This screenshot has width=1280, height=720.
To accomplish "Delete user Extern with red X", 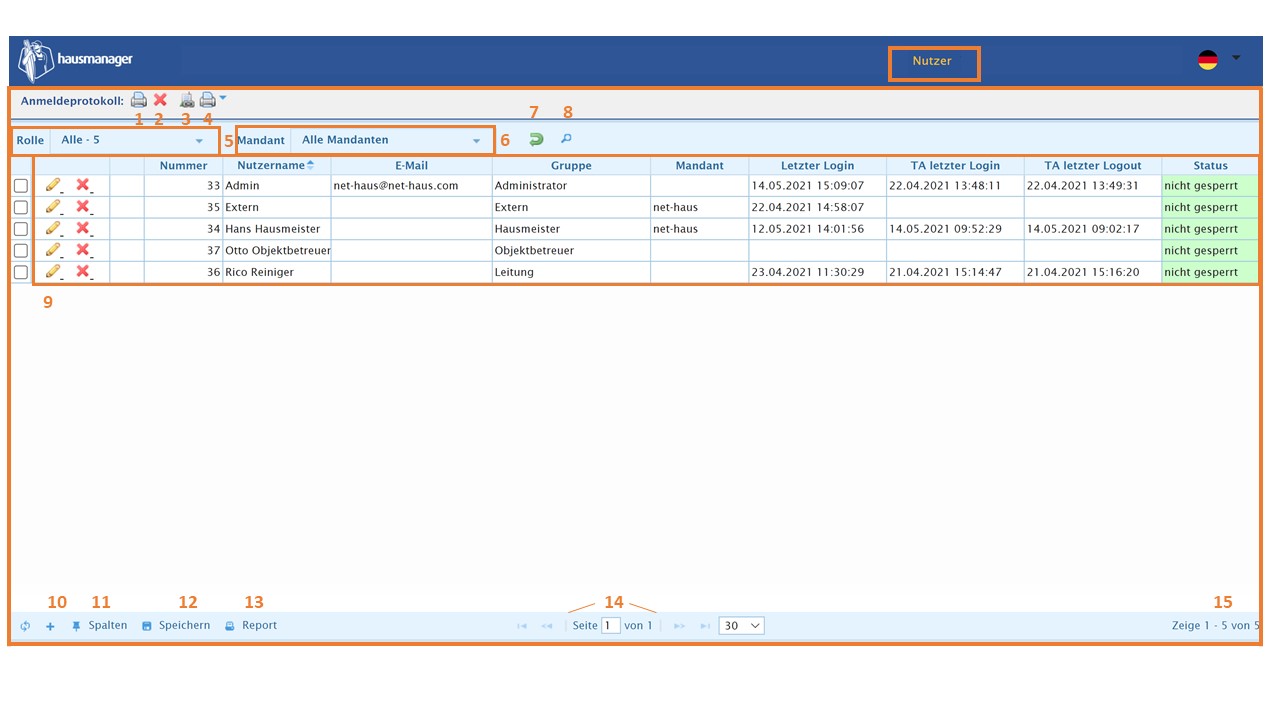I will [83, 207].
